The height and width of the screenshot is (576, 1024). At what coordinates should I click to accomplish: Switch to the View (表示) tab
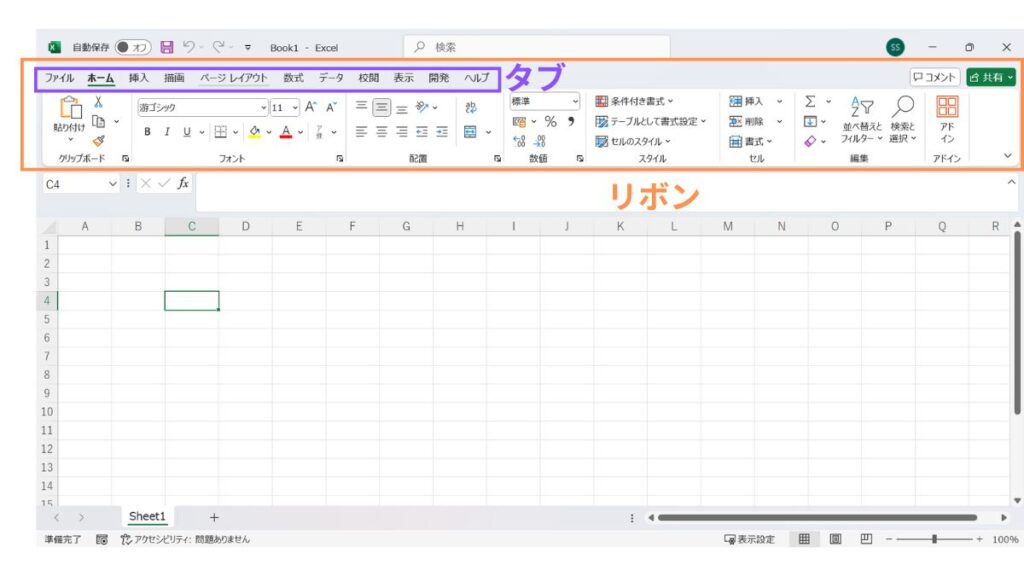(404, 78)
